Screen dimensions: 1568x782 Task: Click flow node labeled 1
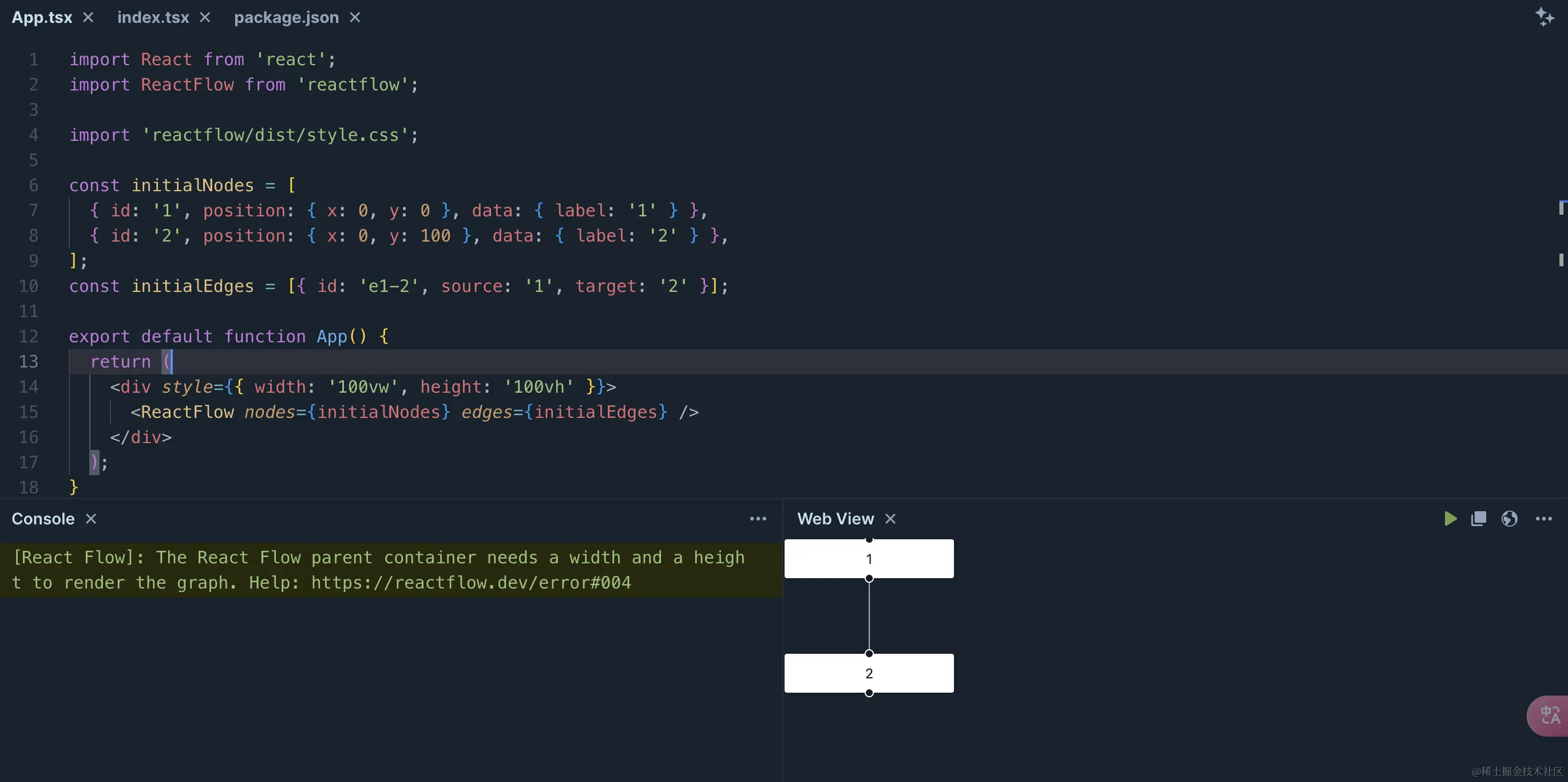[x=869, y=559]
